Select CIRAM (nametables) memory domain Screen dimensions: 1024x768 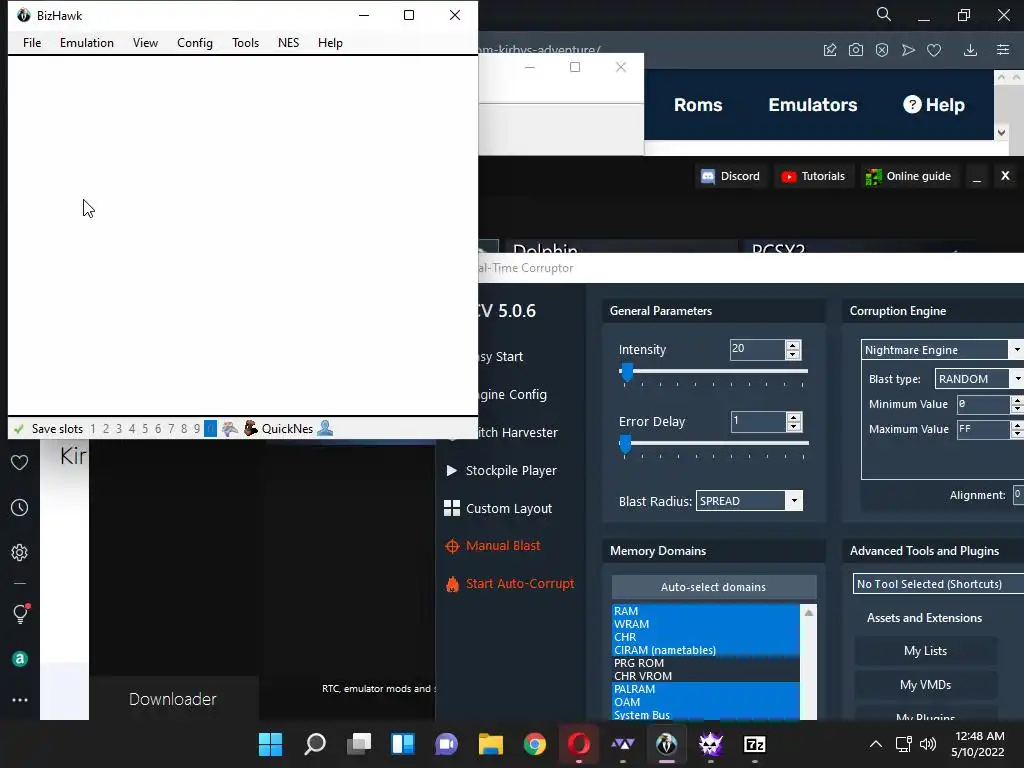(x=705, y=650)
